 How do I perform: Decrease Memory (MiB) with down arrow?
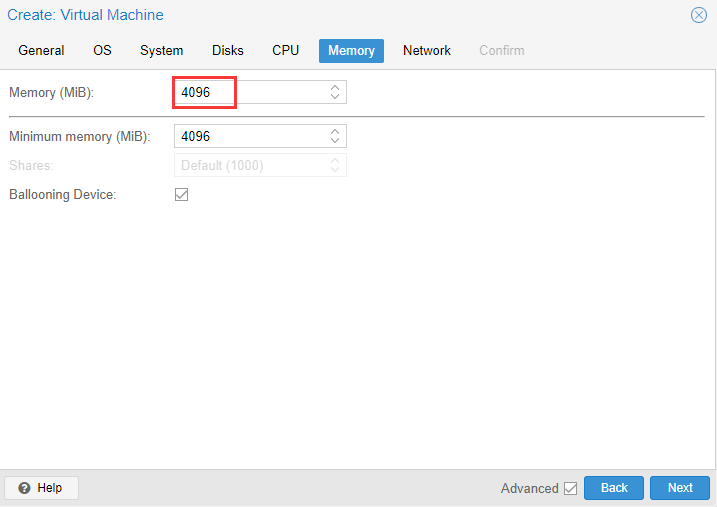tap(335, 97)
